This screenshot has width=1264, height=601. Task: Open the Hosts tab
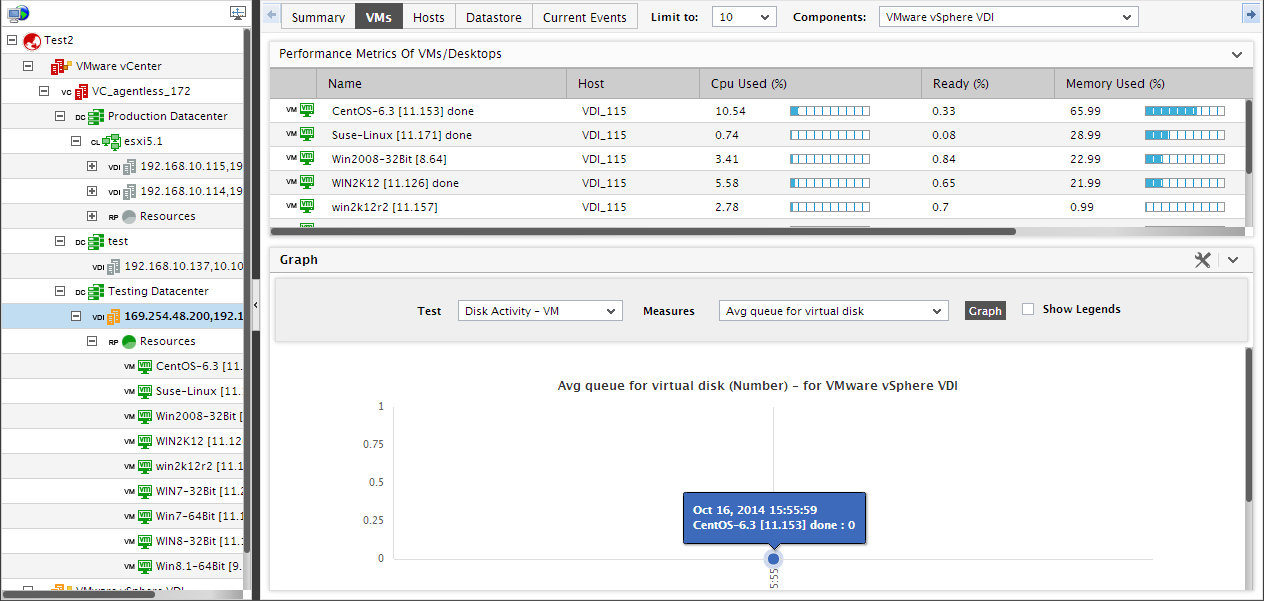[x=429, y=17]
